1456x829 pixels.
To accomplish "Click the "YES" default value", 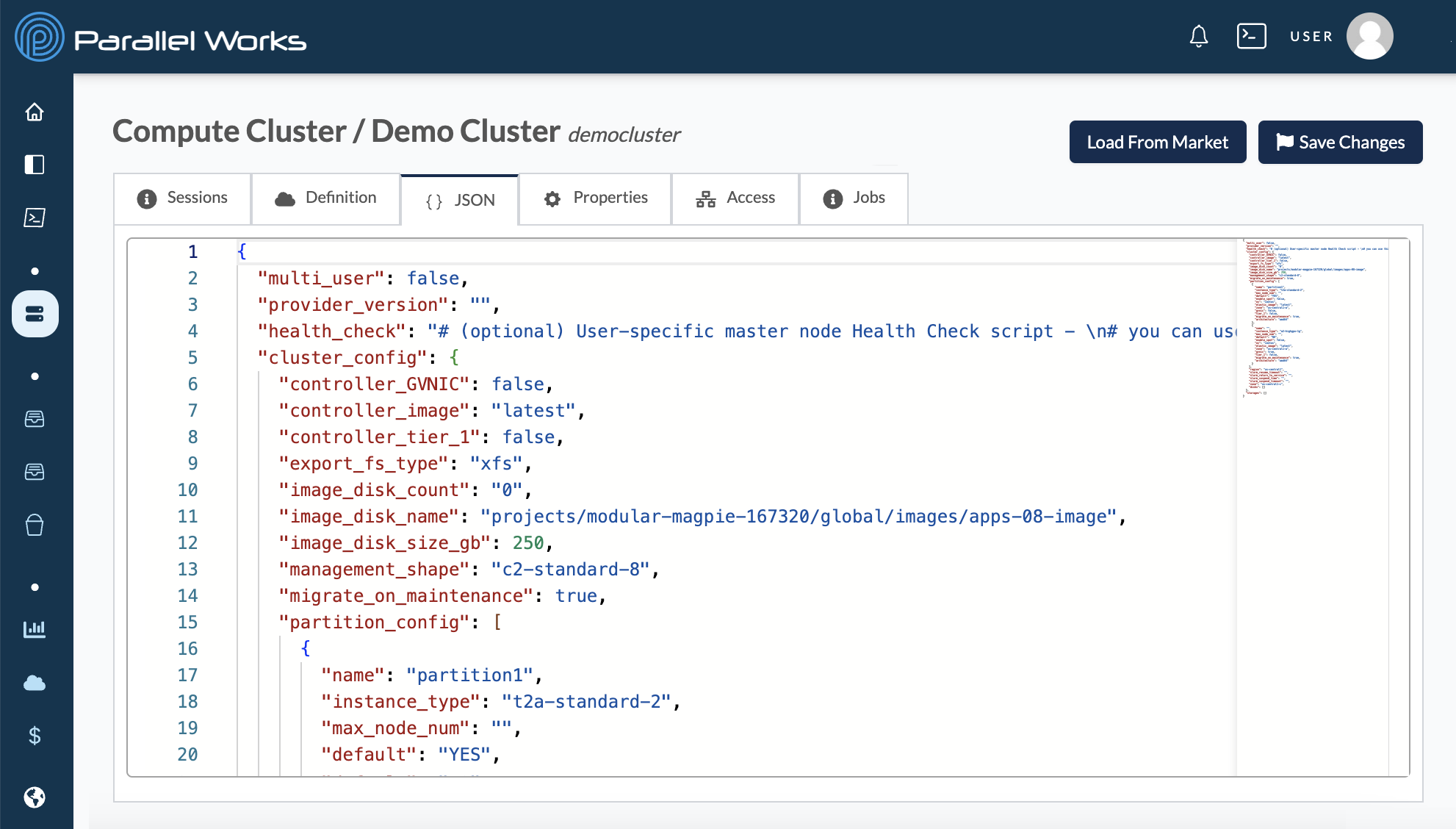I will [x=464, y=755].
